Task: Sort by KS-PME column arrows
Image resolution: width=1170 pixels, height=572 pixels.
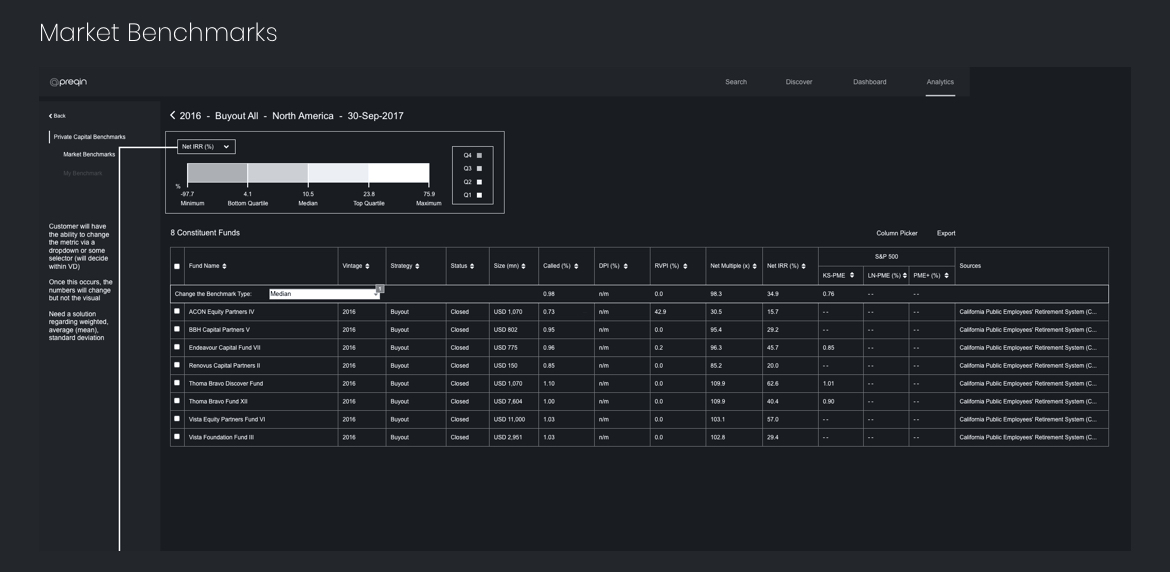Action: [852, 275]
